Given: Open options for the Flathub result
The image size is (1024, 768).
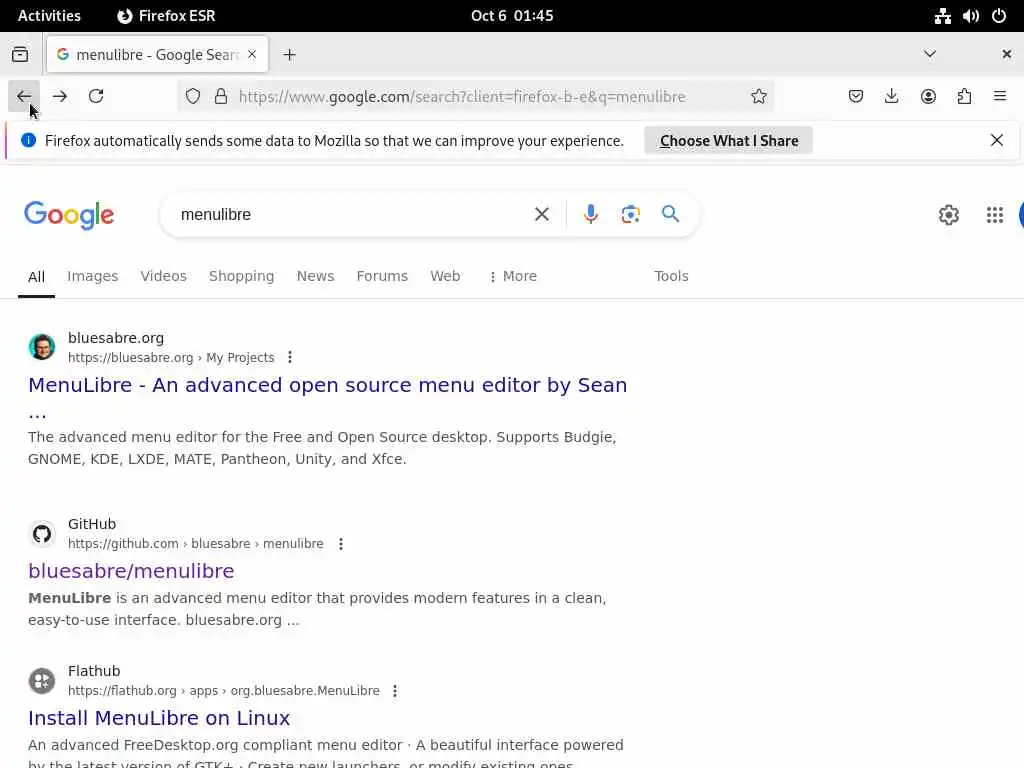Looking at the screenshot, I should [395, 691].
